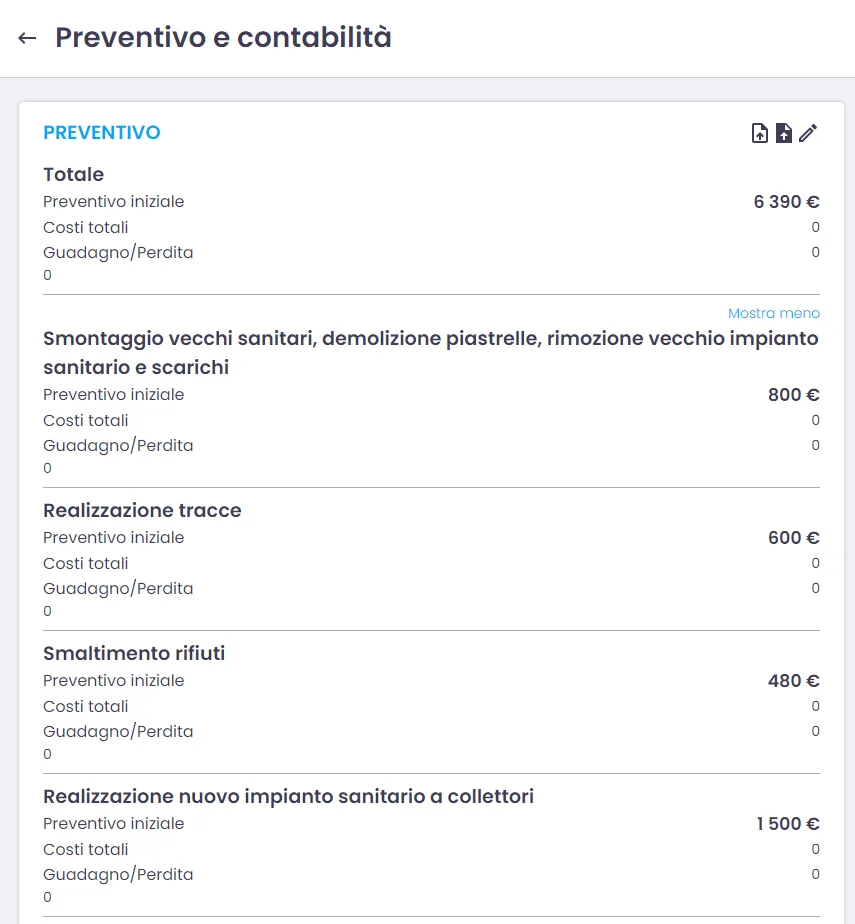The image size is (855, 924).
Task: Click the 800 € preventivo amount
Action: (x=793, y=395)
